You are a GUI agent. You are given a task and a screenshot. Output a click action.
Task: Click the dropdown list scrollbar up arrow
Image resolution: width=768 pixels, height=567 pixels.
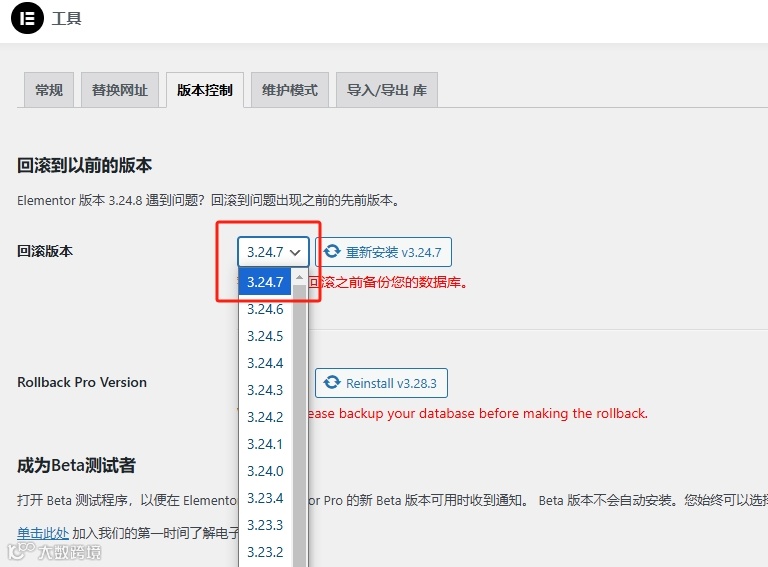(x=299, y=277)
